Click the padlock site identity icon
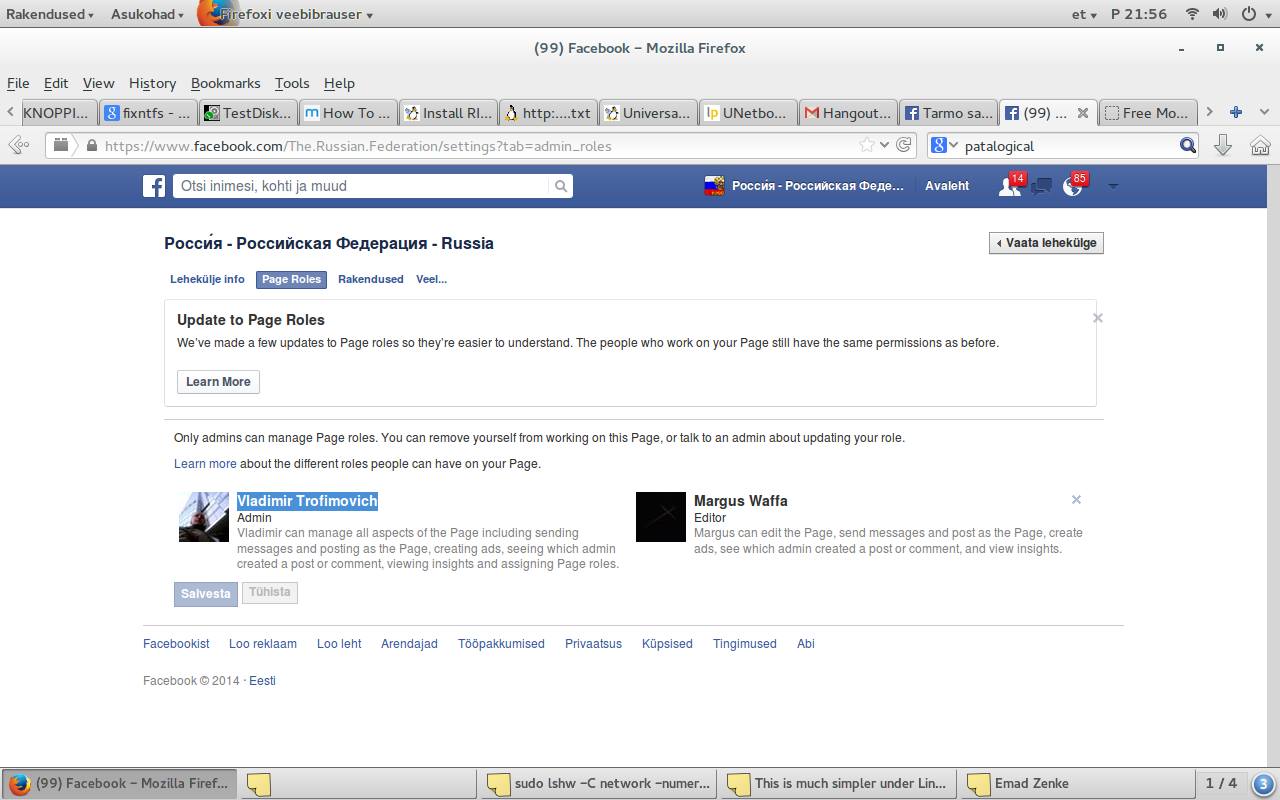The height and width of the screenshot is (800, 1280). pos(92,145)
